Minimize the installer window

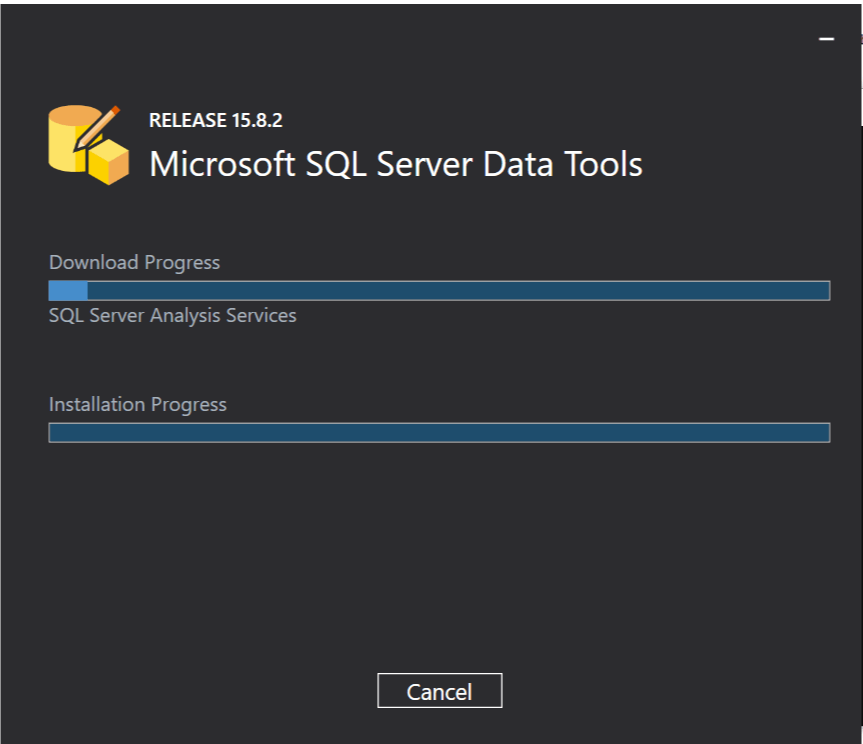(826, 38)
